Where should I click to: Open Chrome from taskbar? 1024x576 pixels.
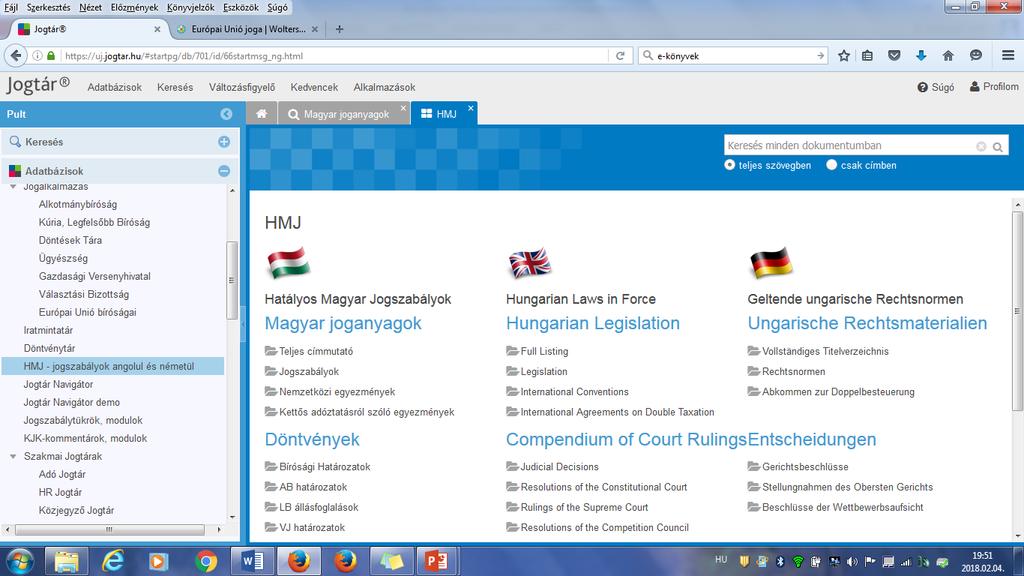(206, 562)
